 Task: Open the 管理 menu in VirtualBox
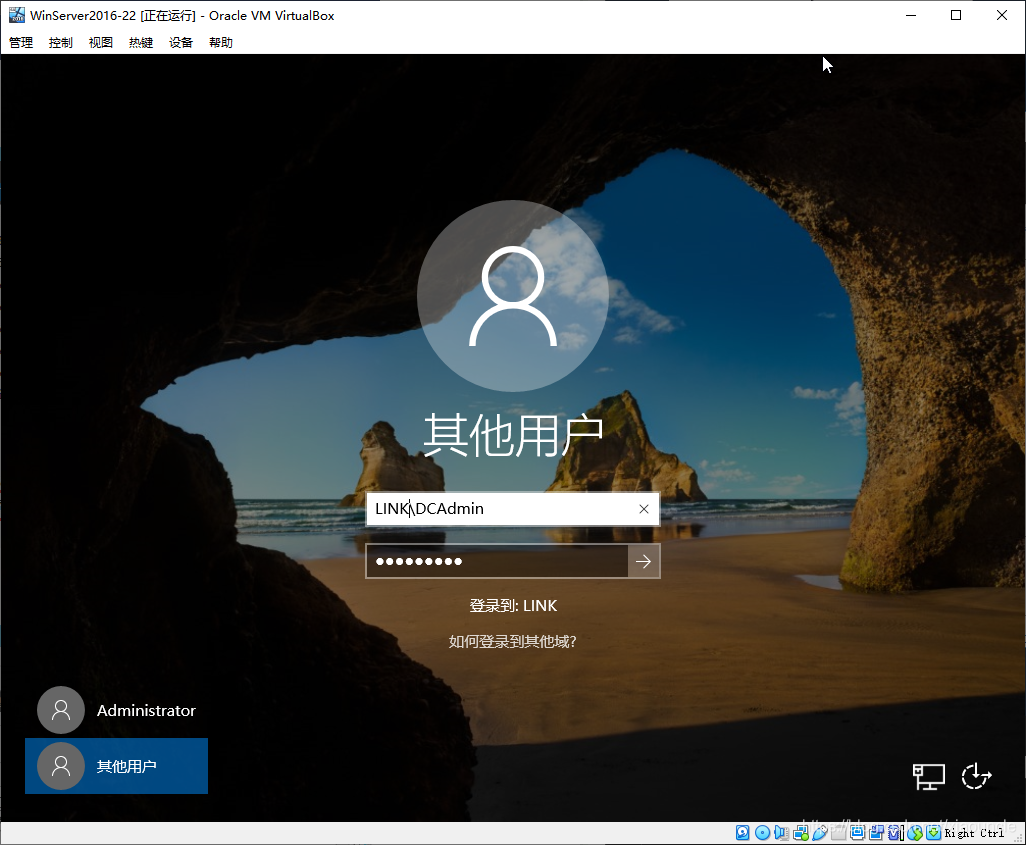(x=20, y=43)
